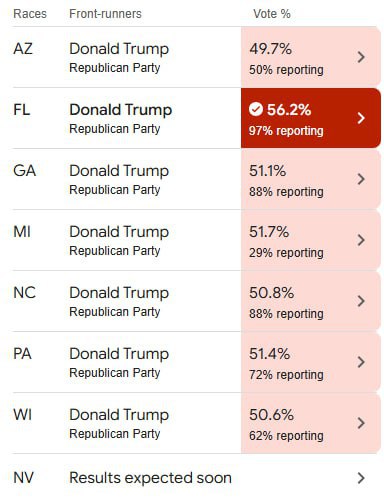Open the 51.7% Michigan vote cell
Viewport: 384px width, 500px height.
(311, 240)
